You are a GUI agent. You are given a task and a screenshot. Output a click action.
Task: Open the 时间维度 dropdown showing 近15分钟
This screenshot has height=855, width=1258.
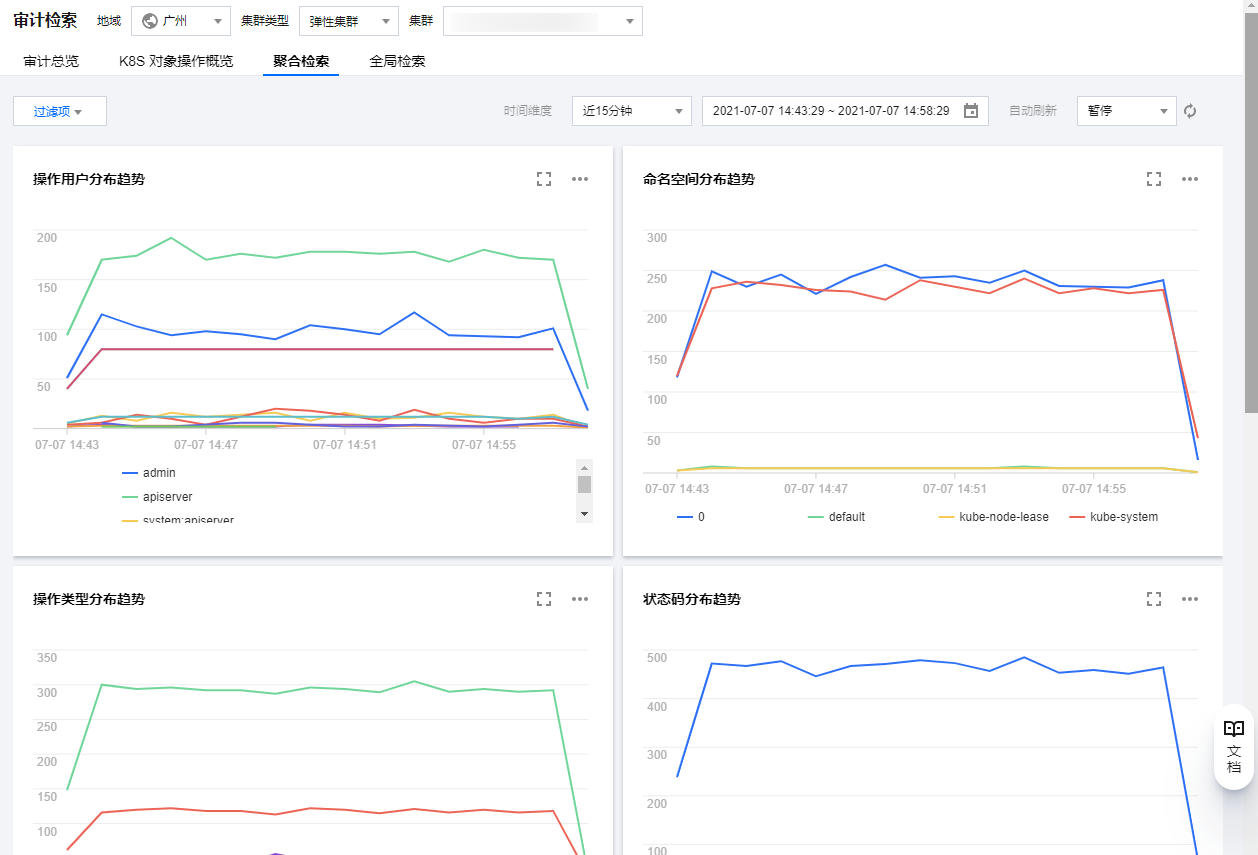(x=632, y=111)
